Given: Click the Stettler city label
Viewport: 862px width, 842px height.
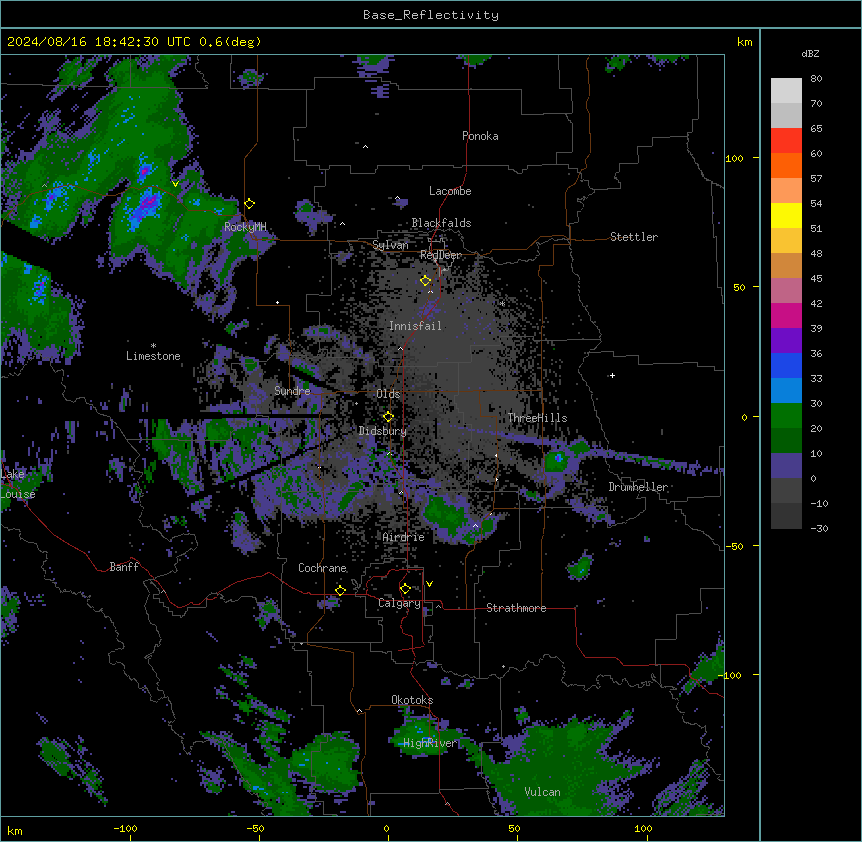Looking at the screenshot, I should tap(634, 237).
